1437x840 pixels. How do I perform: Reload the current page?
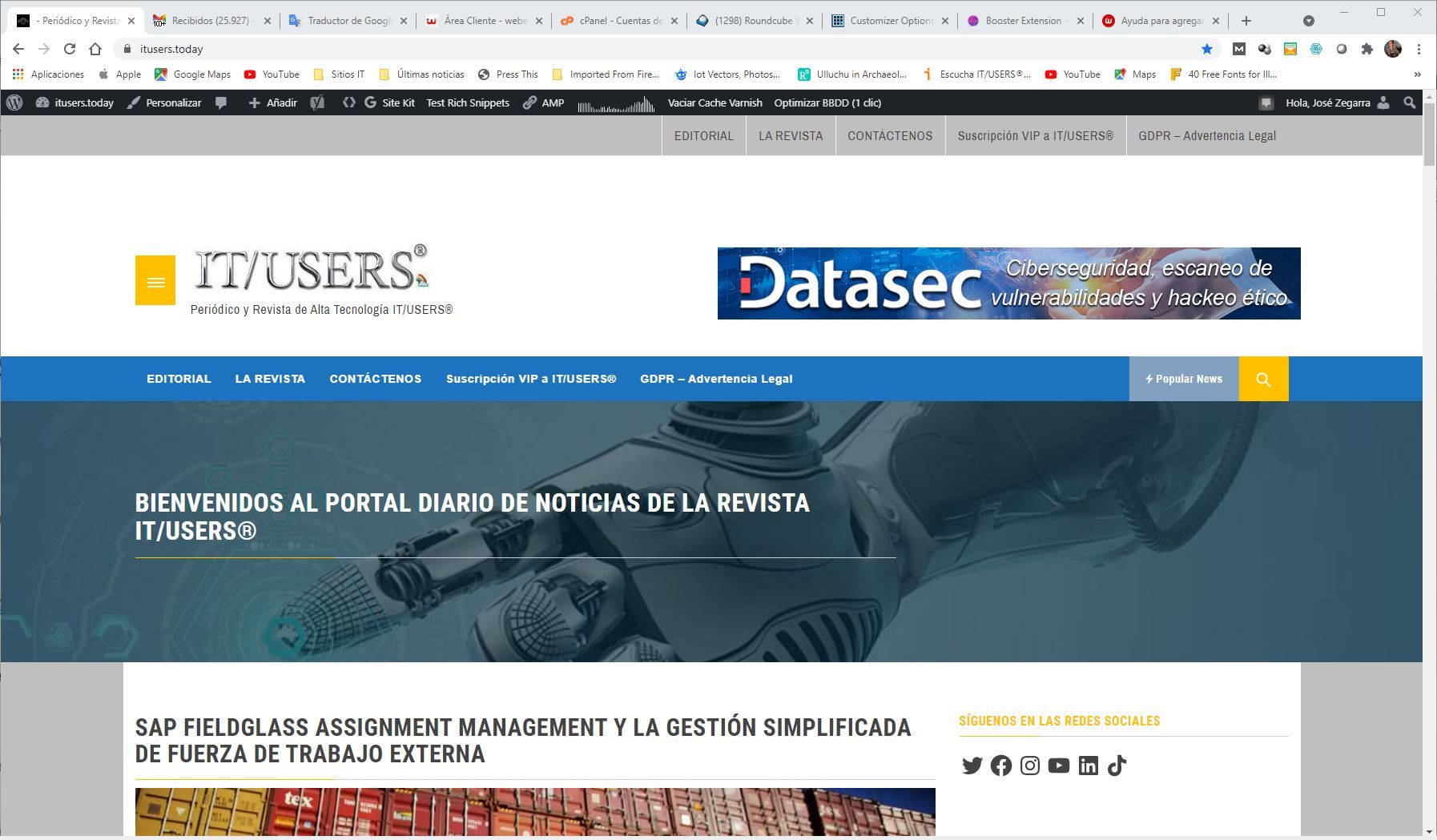[70, 49]
